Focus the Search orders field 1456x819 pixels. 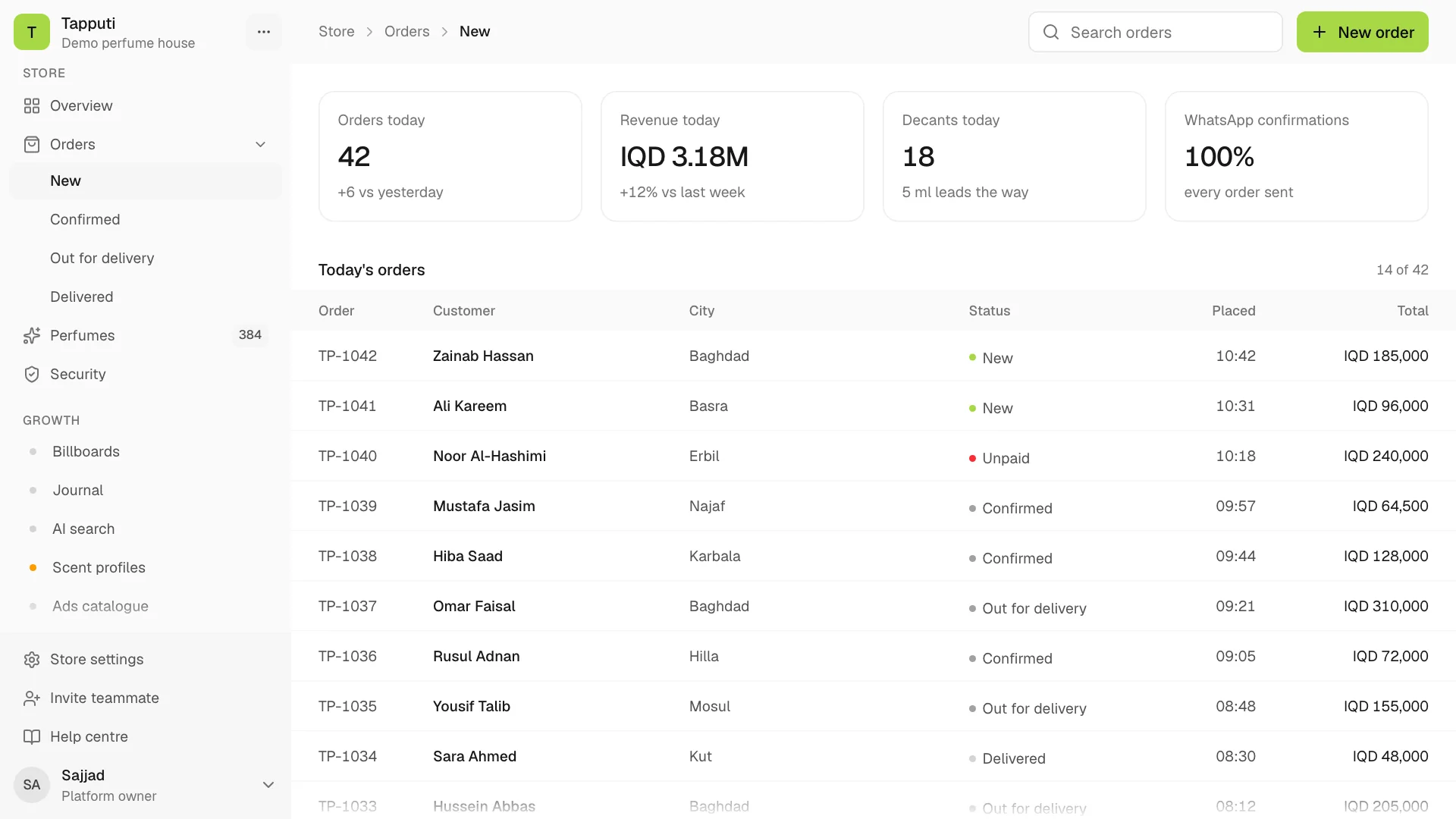[x=1156, y=32]
